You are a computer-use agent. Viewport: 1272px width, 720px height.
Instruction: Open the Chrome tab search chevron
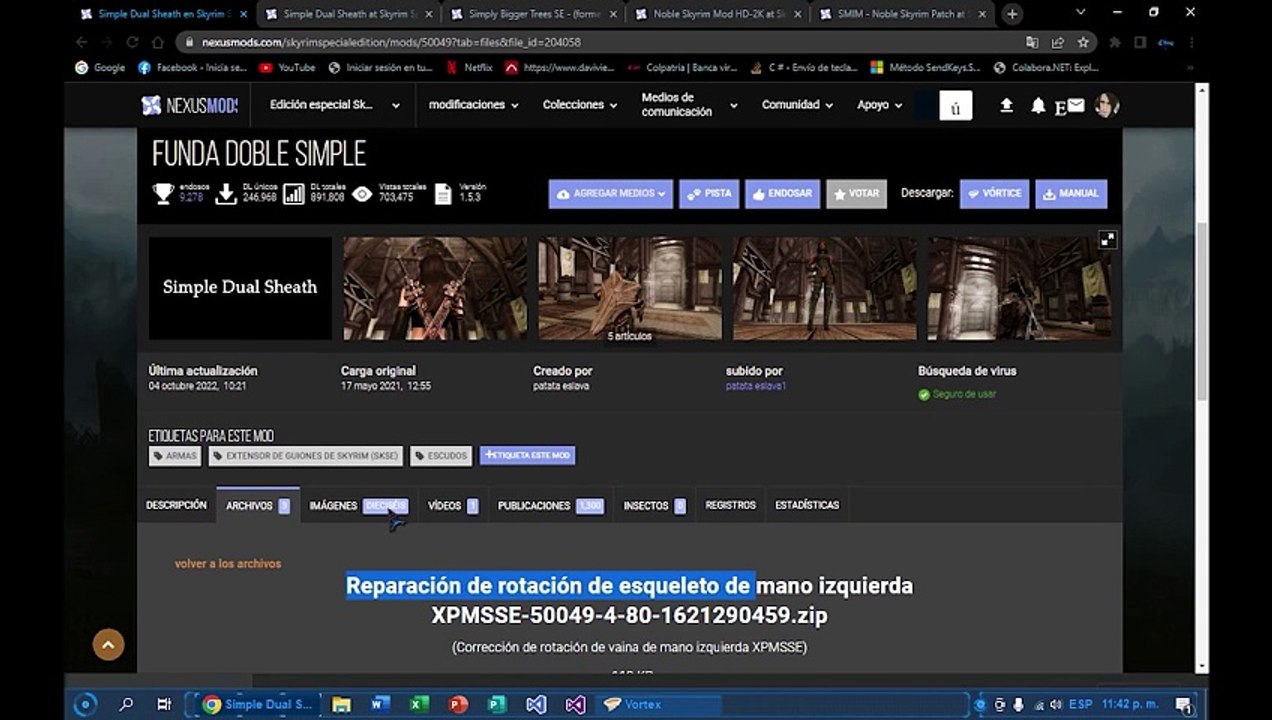(1081, 13)
